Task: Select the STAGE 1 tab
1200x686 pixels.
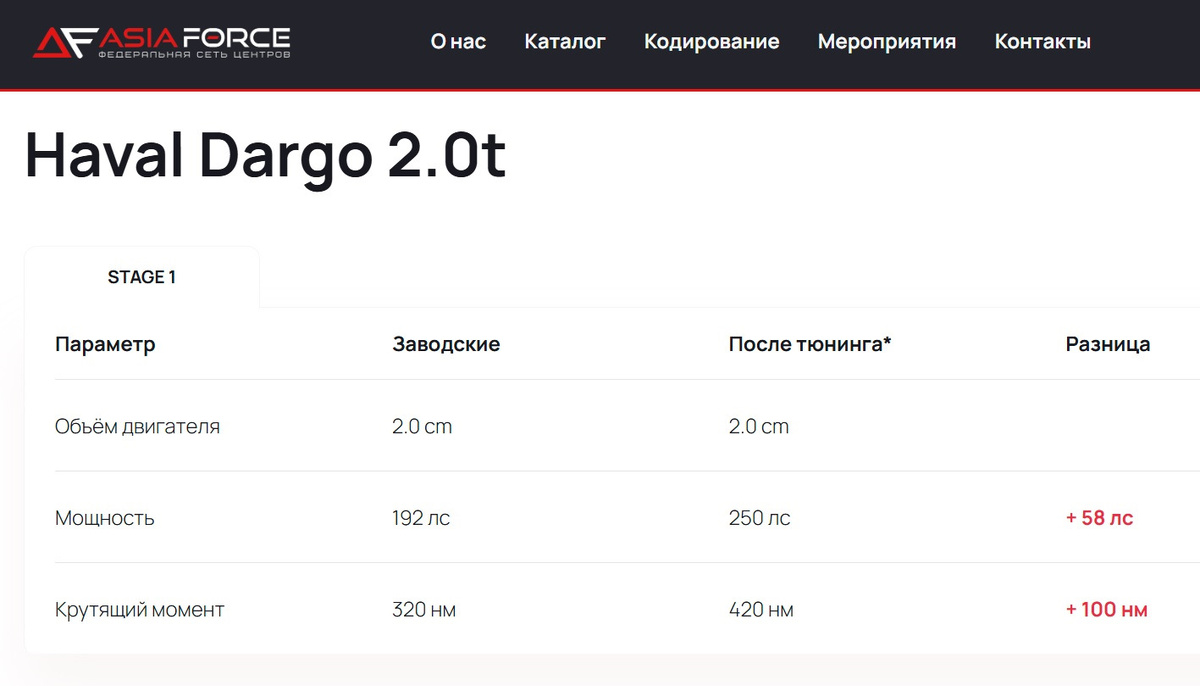Action: 142,277
